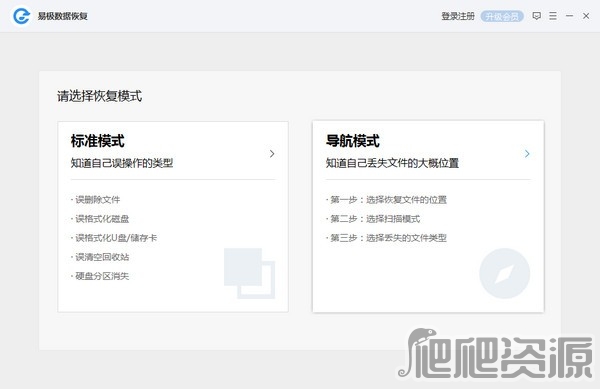The image size is (600, 389).
Task: Click the 请选择恢复模式 heading
Action: pyautogui.click(x=99, y=96)
